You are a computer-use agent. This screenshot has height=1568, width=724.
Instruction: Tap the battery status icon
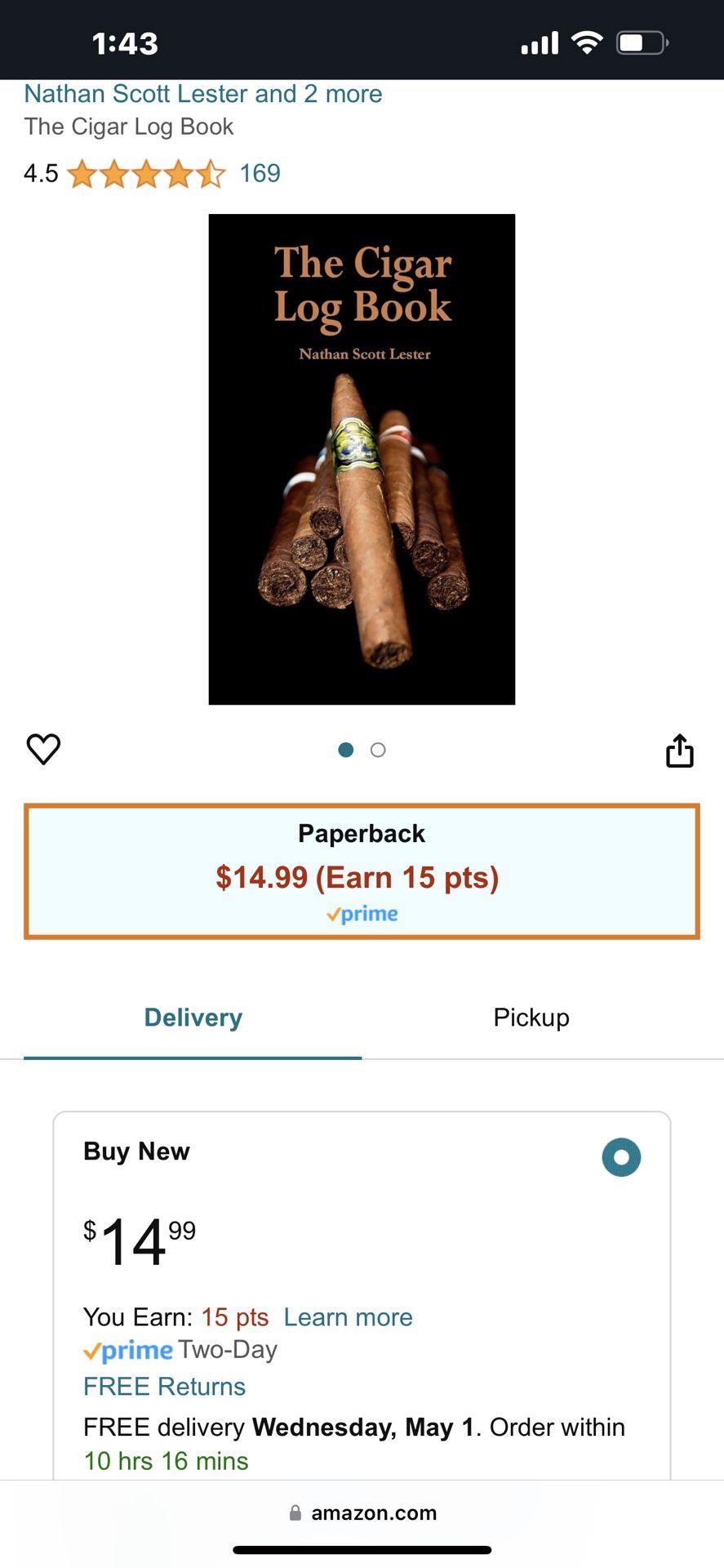click(x=642, y=42)
